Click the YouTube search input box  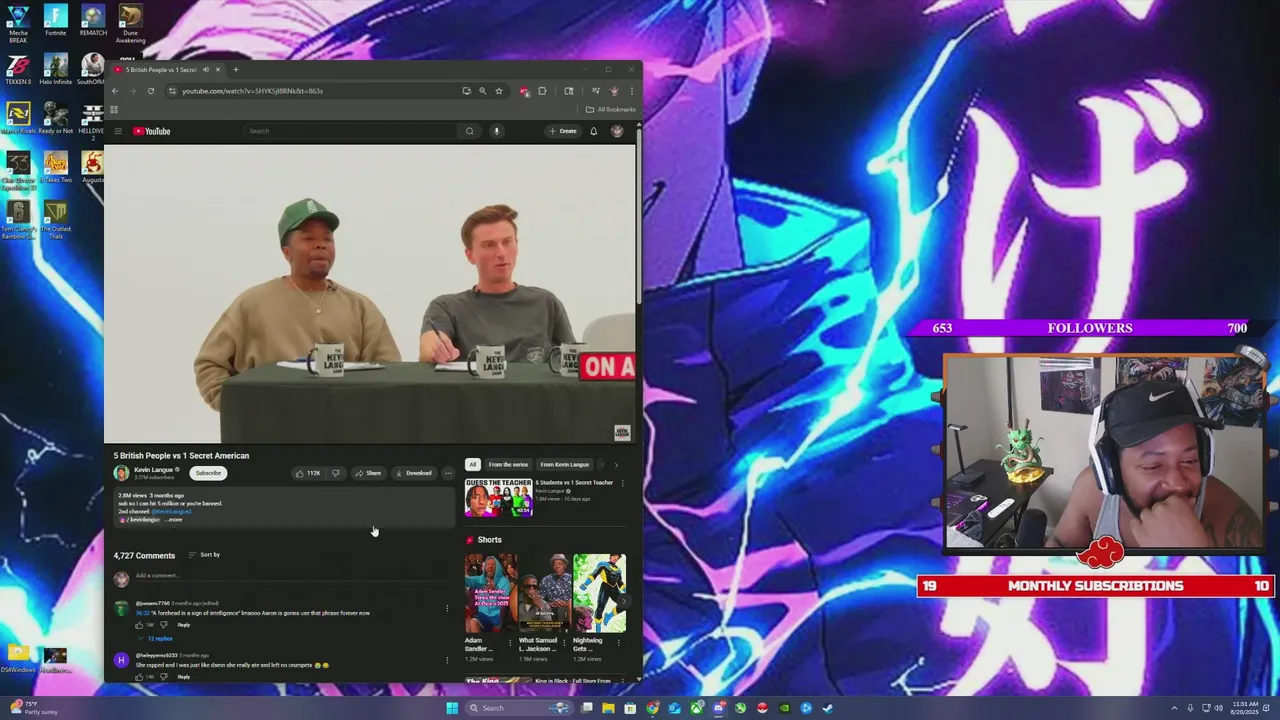click(350, 131)
